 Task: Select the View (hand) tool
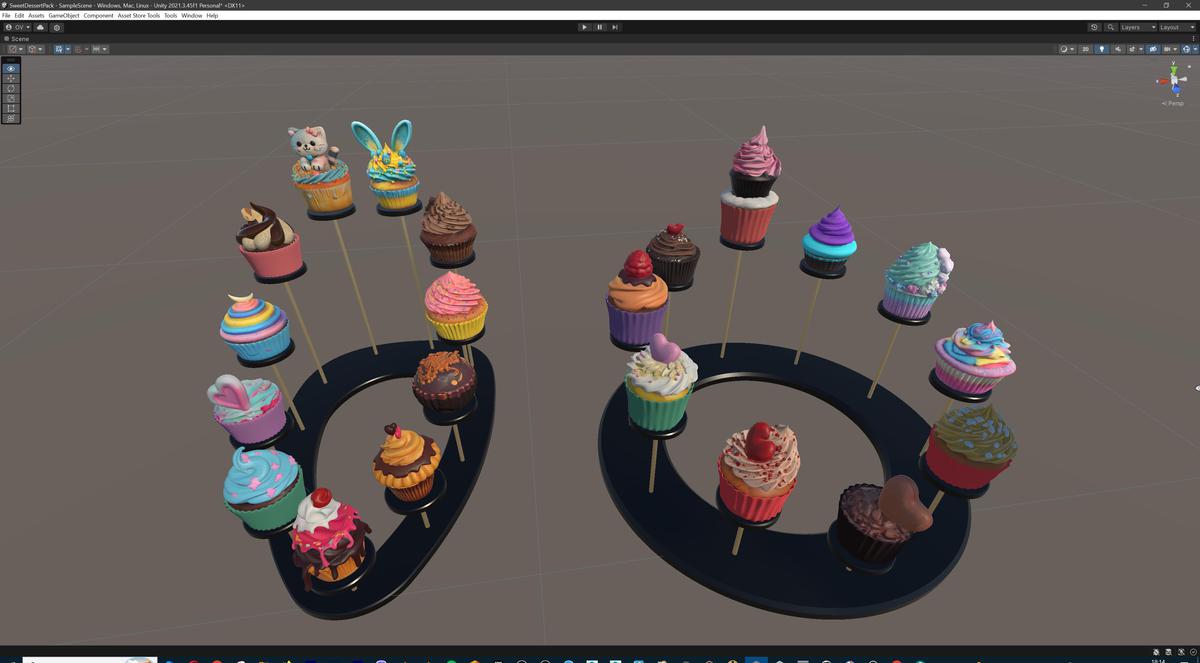click(11, 68)
